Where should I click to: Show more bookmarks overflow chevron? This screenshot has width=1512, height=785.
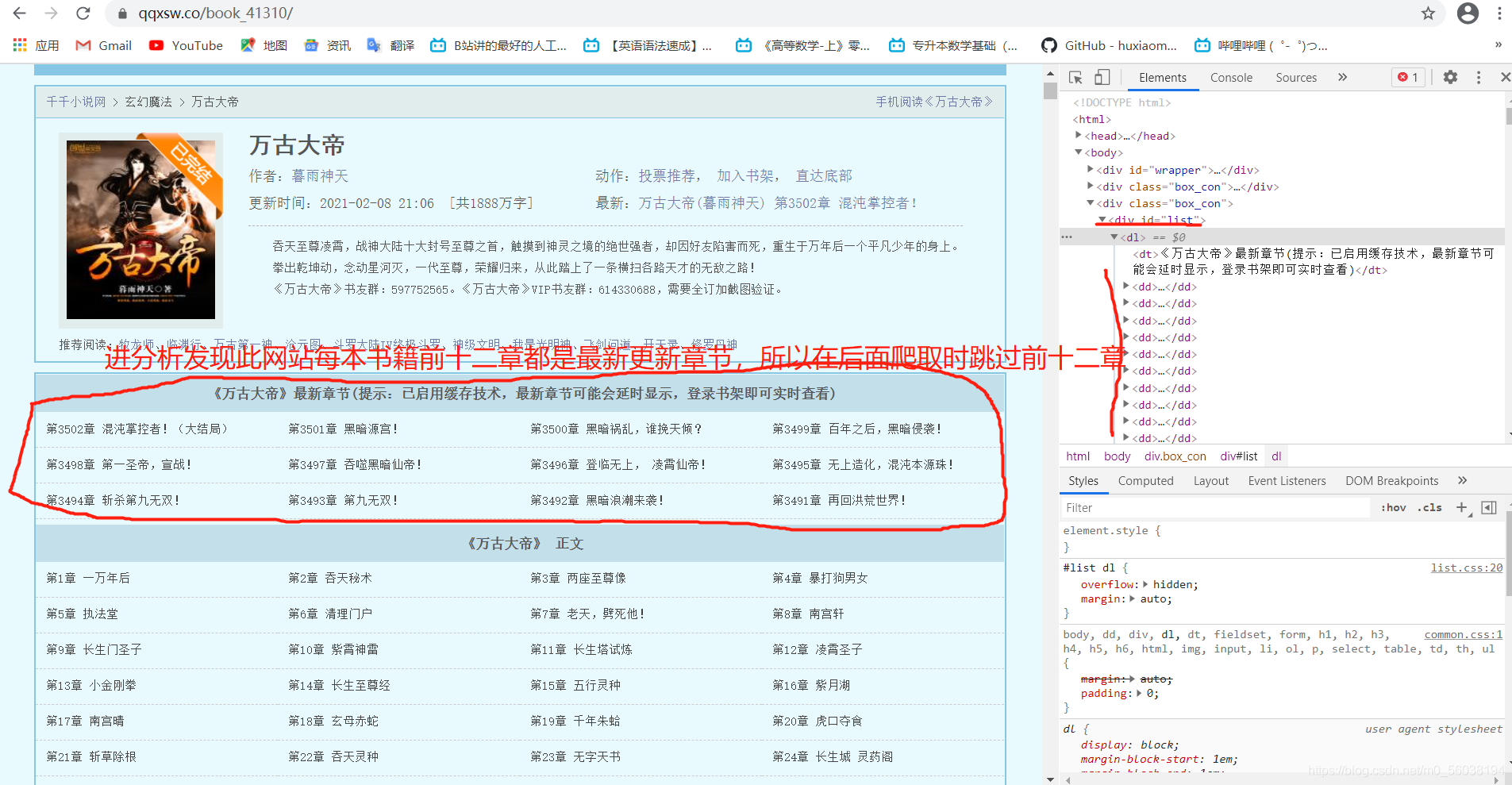[x=1498, y=44]
